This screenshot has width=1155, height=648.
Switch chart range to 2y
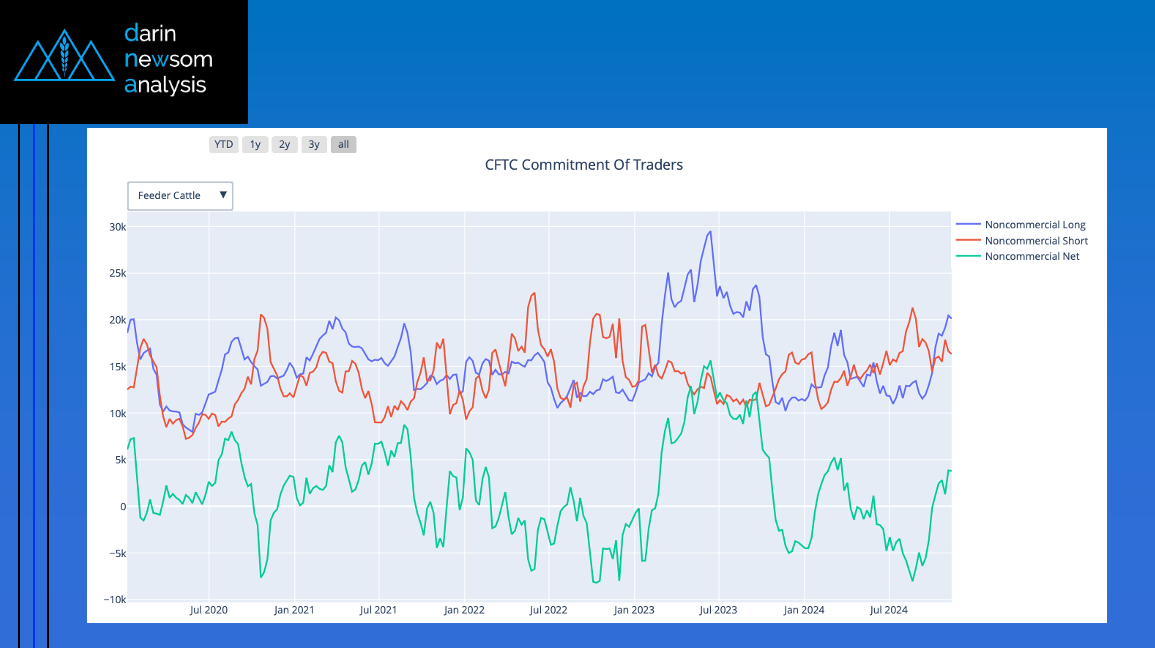[x=284, y=144]
